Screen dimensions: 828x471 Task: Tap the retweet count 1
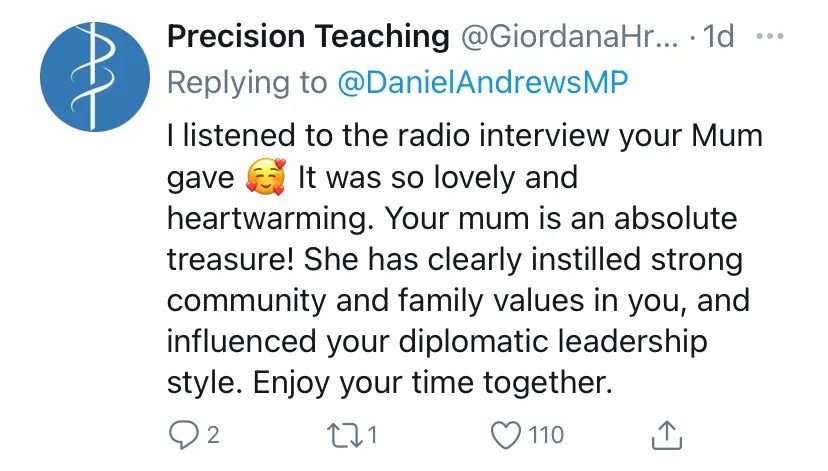pos(373,436)
